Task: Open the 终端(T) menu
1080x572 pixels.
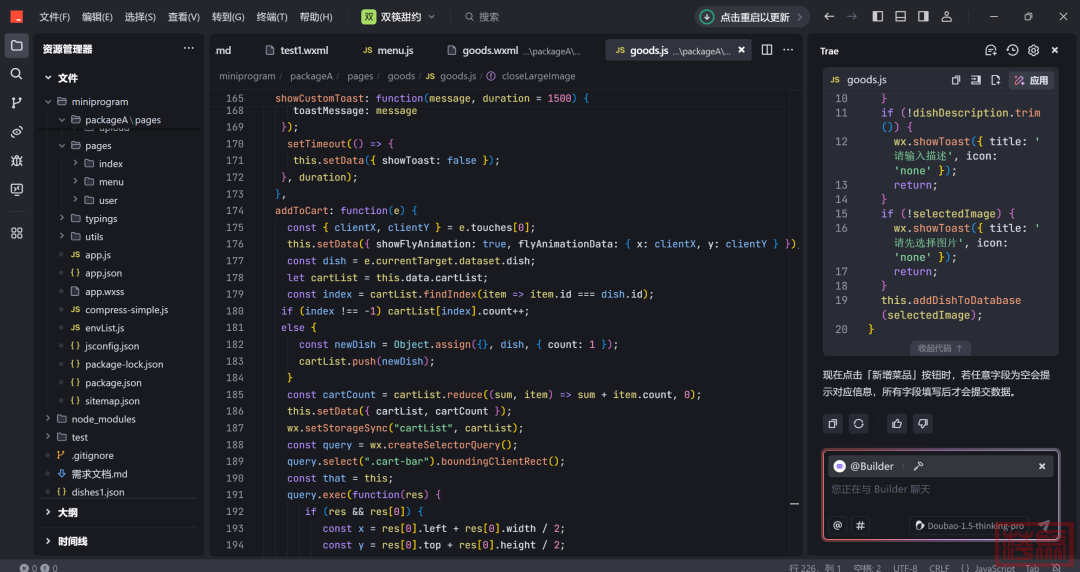Action: [271, 17]
